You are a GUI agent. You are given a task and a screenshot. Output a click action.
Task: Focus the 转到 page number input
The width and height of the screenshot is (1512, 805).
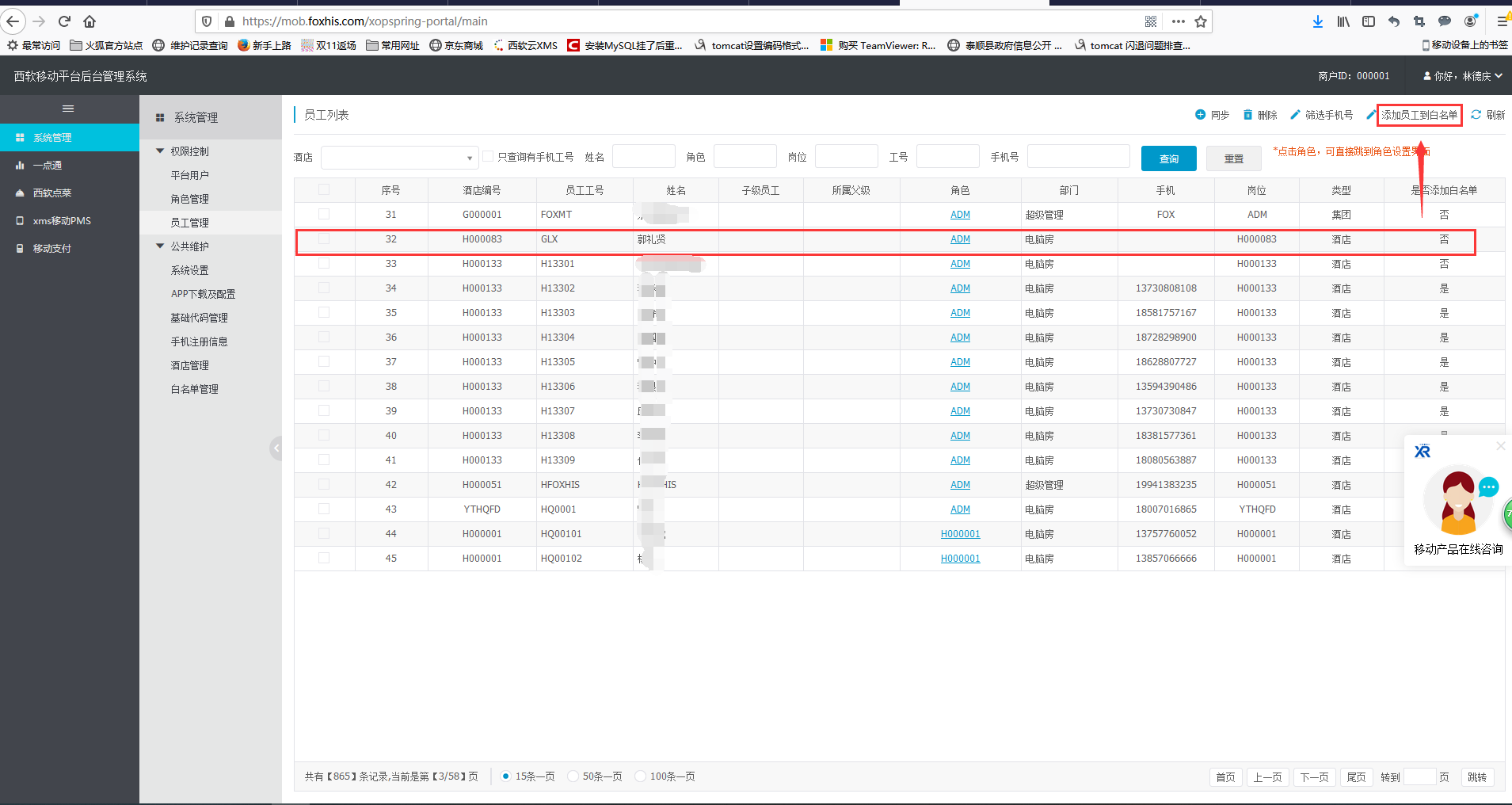coord(1420,777)
